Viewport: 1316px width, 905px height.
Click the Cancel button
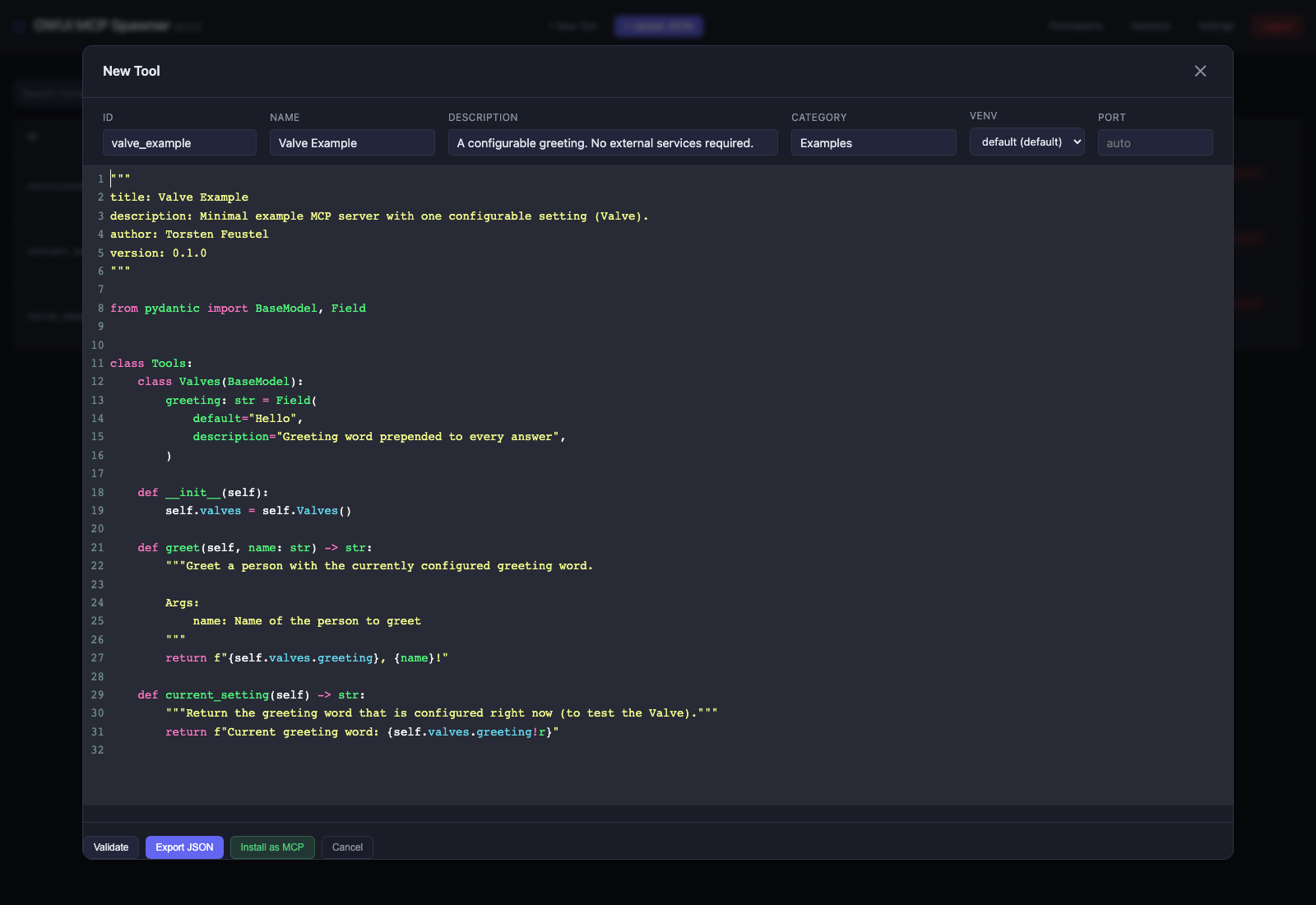(347, 847)
